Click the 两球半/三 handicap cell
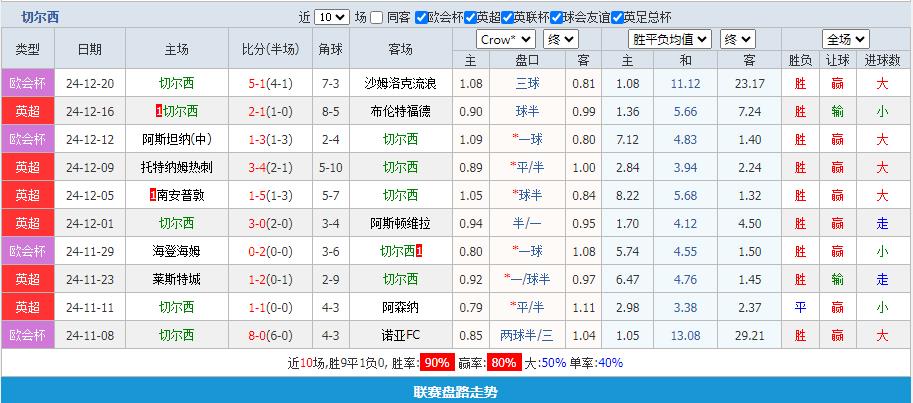 click(528, 335)
